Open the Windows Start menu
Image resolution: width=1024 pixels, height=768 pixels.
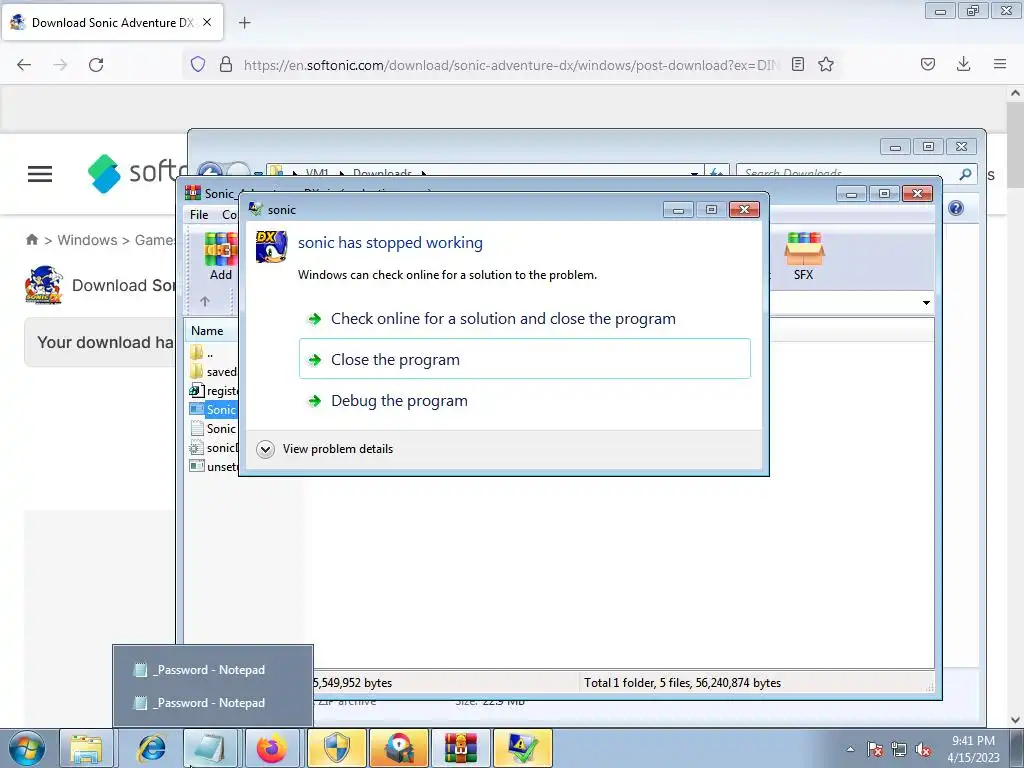(x=27, y=749)
